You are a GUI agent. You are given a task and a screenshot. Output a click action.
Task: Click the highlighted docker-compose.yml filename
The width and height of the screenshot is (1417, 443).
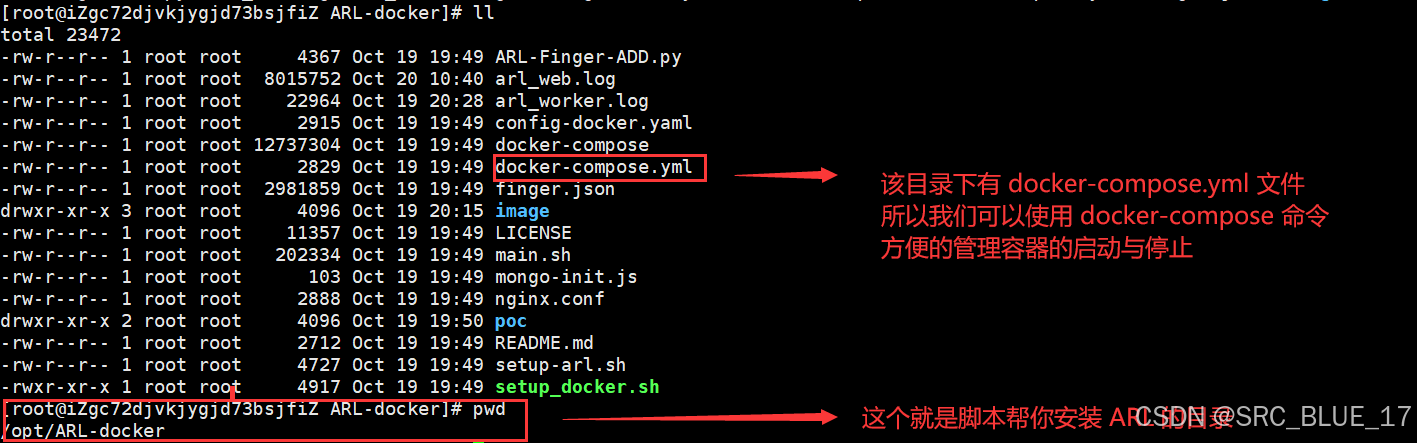click(594, 167)
